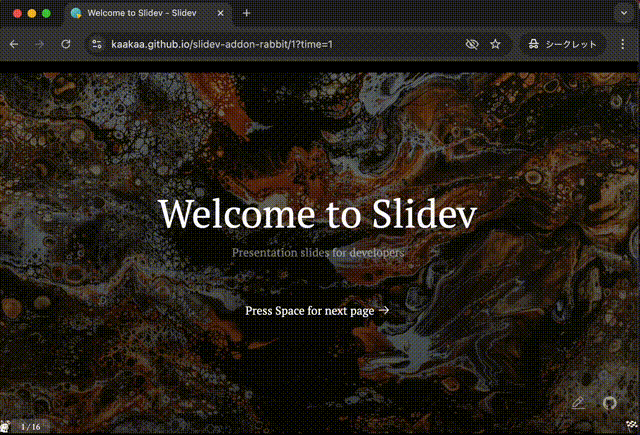640x435 pixels.
Task: Open the slide source edit pencil icon
Action: [578, 403]
